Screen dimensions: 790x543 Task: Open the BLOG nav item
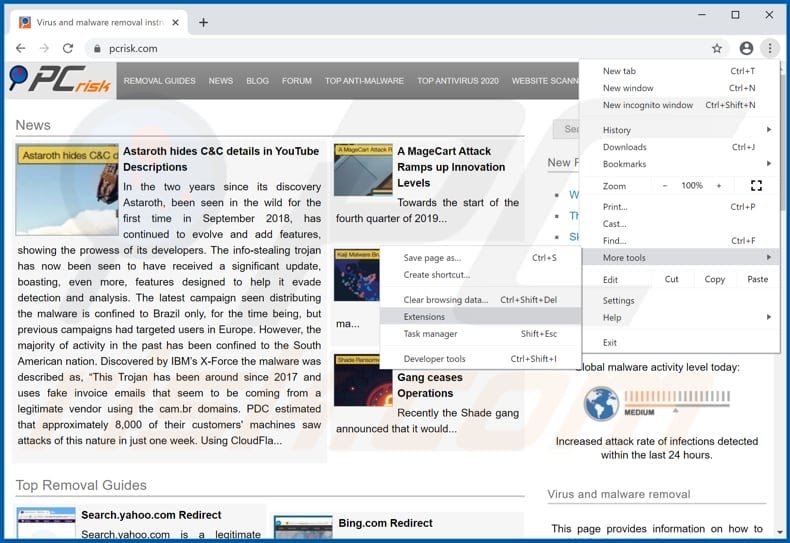(x=257, y=81)
